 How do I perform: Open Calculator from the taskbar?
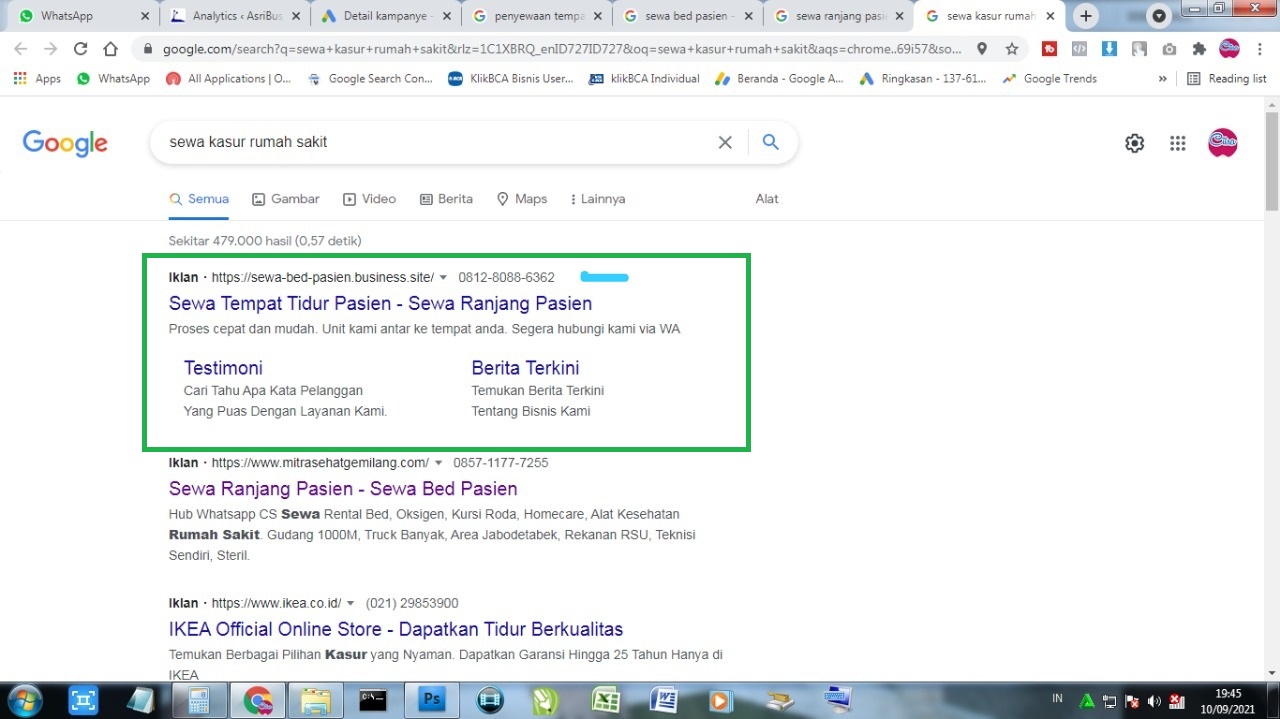198,700
